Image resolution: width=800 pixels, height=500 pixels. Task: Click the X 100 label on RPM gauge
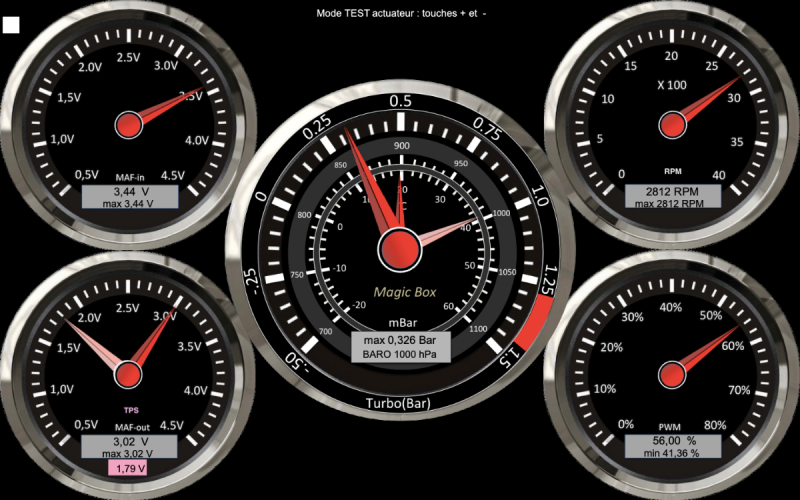click(x=671, y=85)
